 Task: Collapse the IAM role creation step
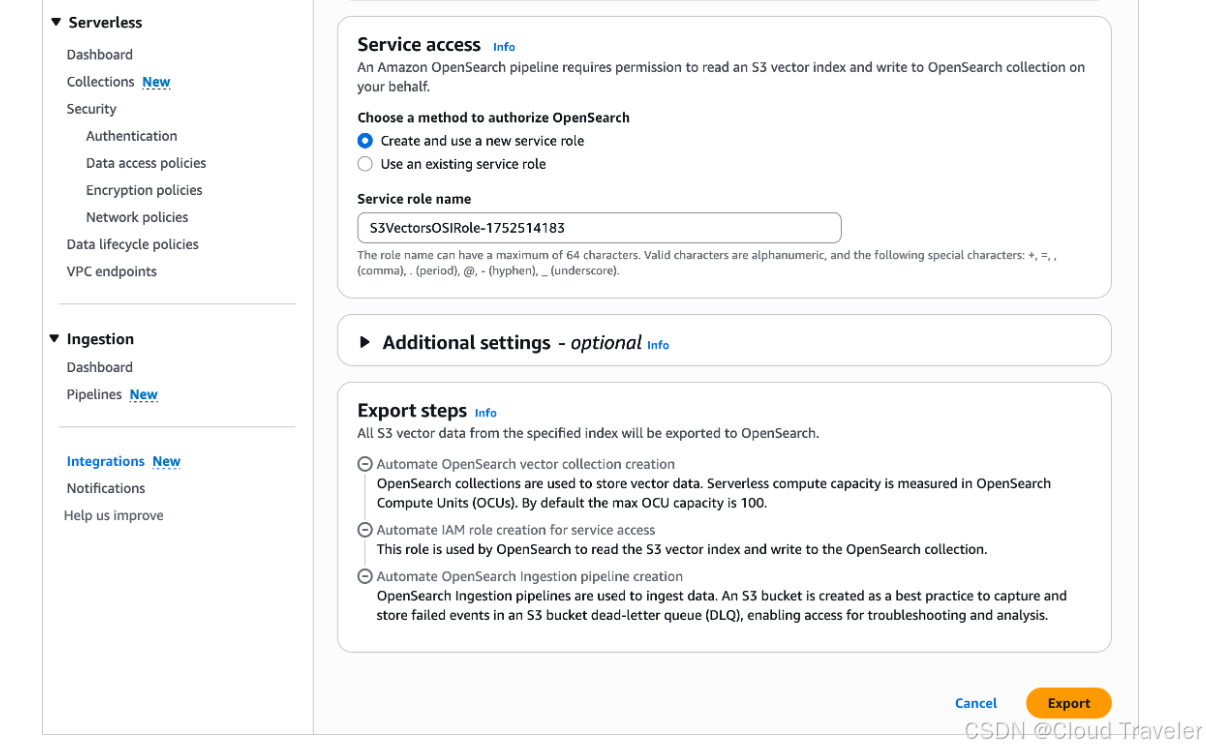point(365,530)
